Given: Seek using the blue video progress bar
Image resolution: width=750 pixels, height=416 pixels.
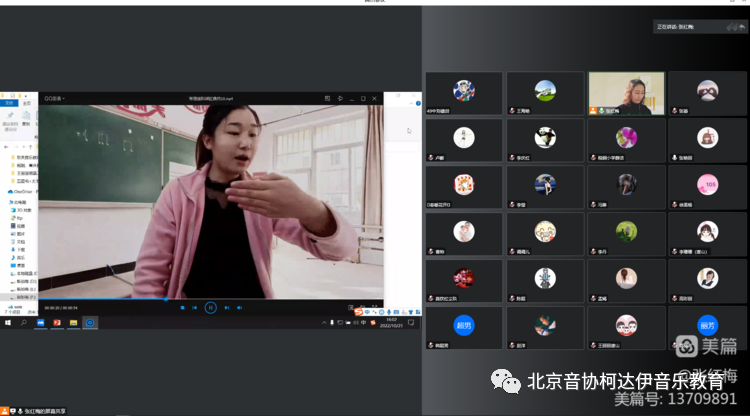Looking at the screenshot, I should pos(210,299).
